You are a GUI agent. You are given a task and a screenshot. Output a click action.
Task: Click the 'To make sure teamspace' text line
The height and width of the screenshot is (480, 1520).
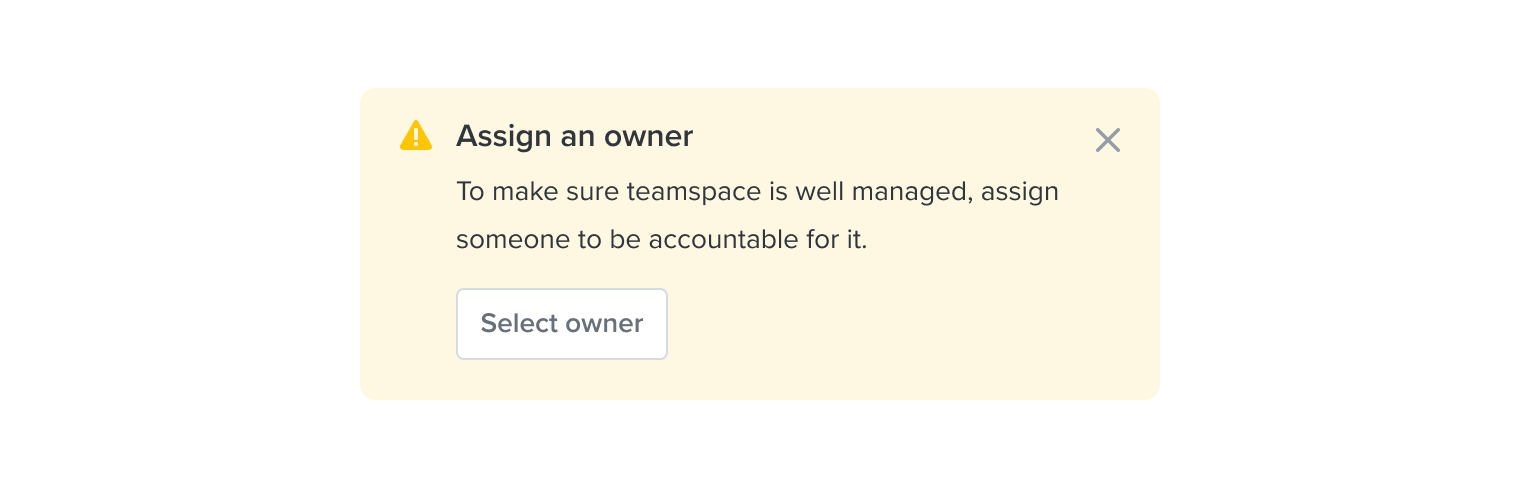tap(757, 192)
